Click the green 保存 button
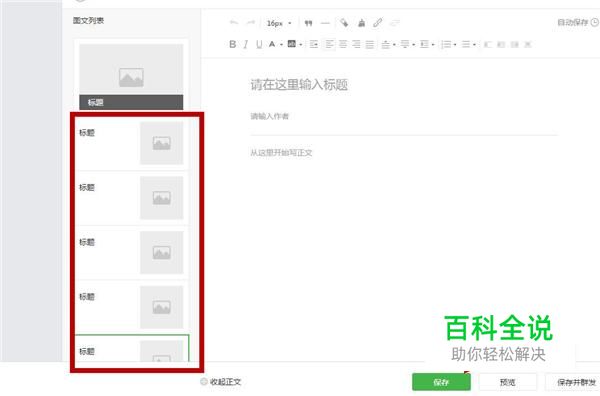Screen dimensions: 600x396 point(441,382)
